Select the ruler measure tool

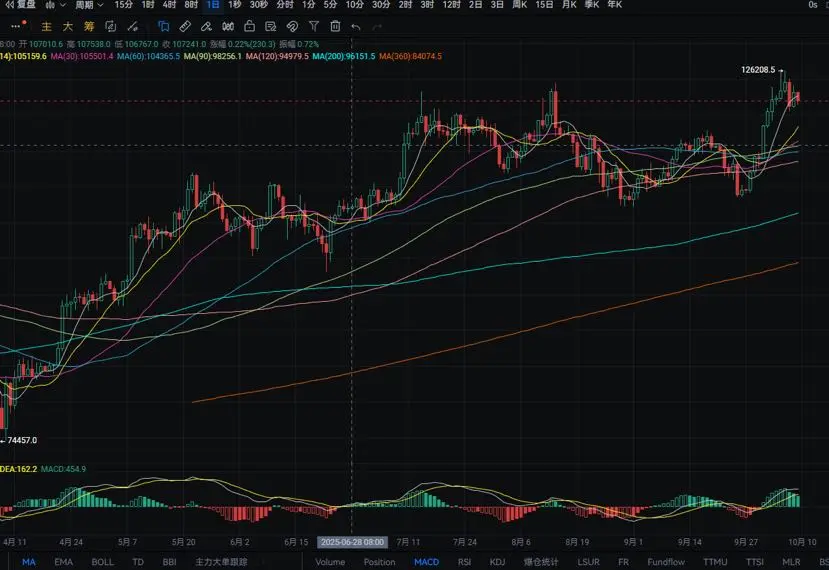pos(185,26)
